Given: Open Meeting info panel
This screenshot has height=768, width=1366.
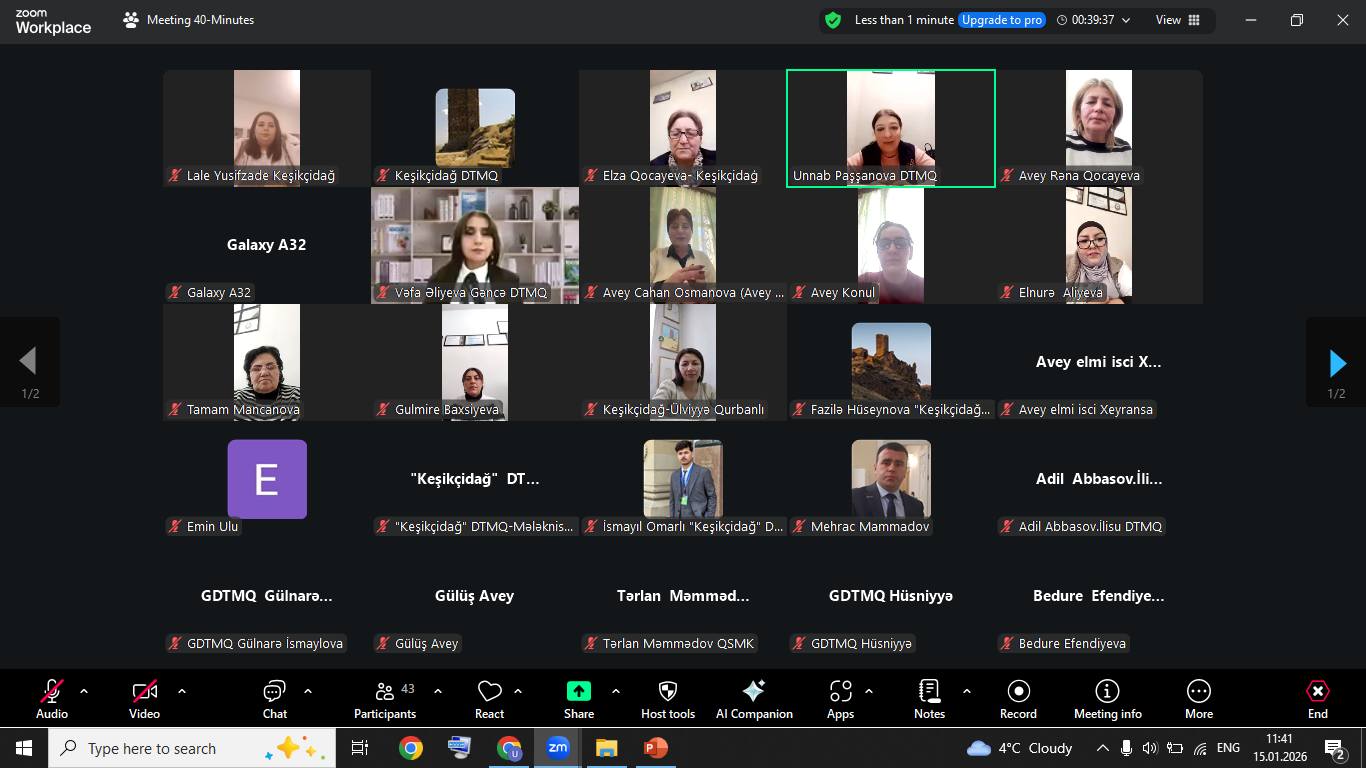Looking at the screenshot, I should (1107, 698).
